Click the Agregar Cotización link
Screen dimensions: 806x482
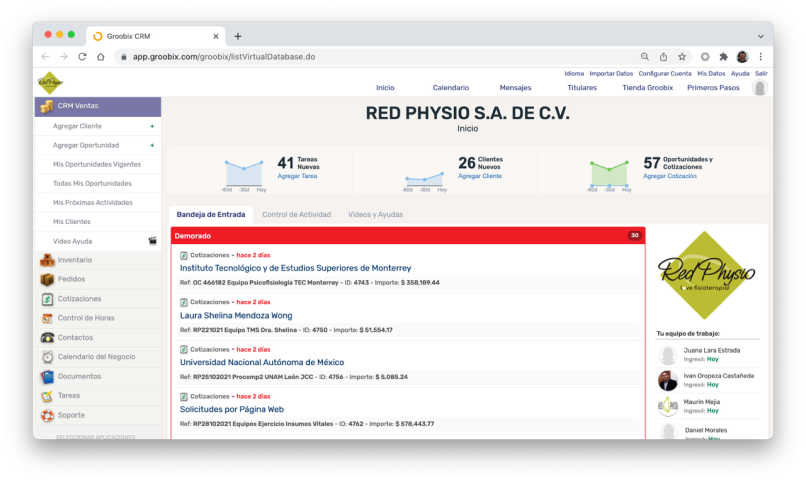pyautogui.click(x=670, y=176)
